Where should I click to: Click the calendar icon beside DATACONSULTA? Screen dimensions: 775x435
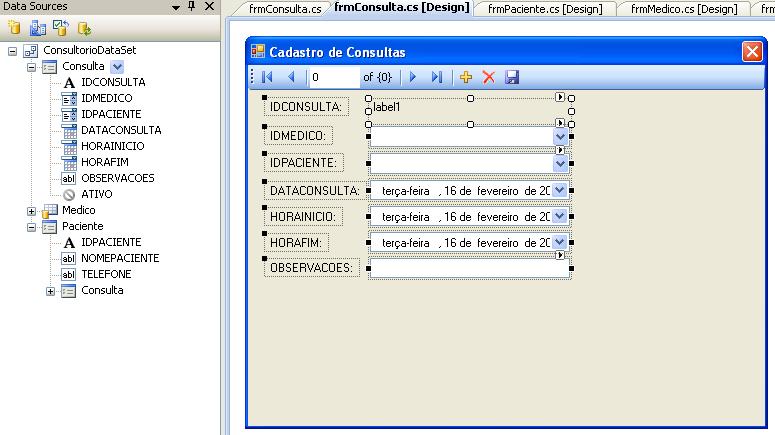[69, 130]
